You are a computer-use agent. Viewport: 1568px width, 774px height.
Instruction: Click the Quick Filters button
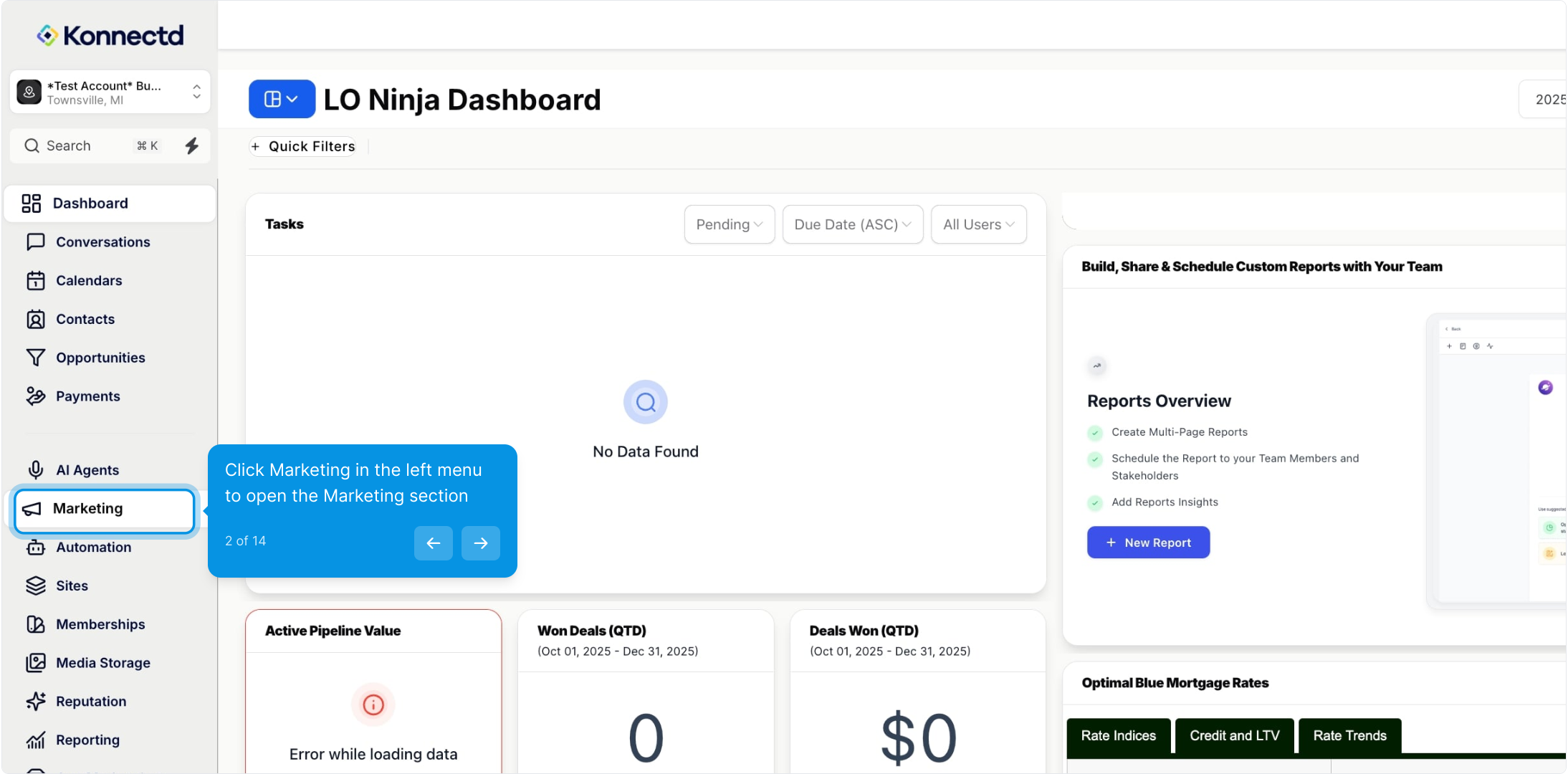[303, 147]
